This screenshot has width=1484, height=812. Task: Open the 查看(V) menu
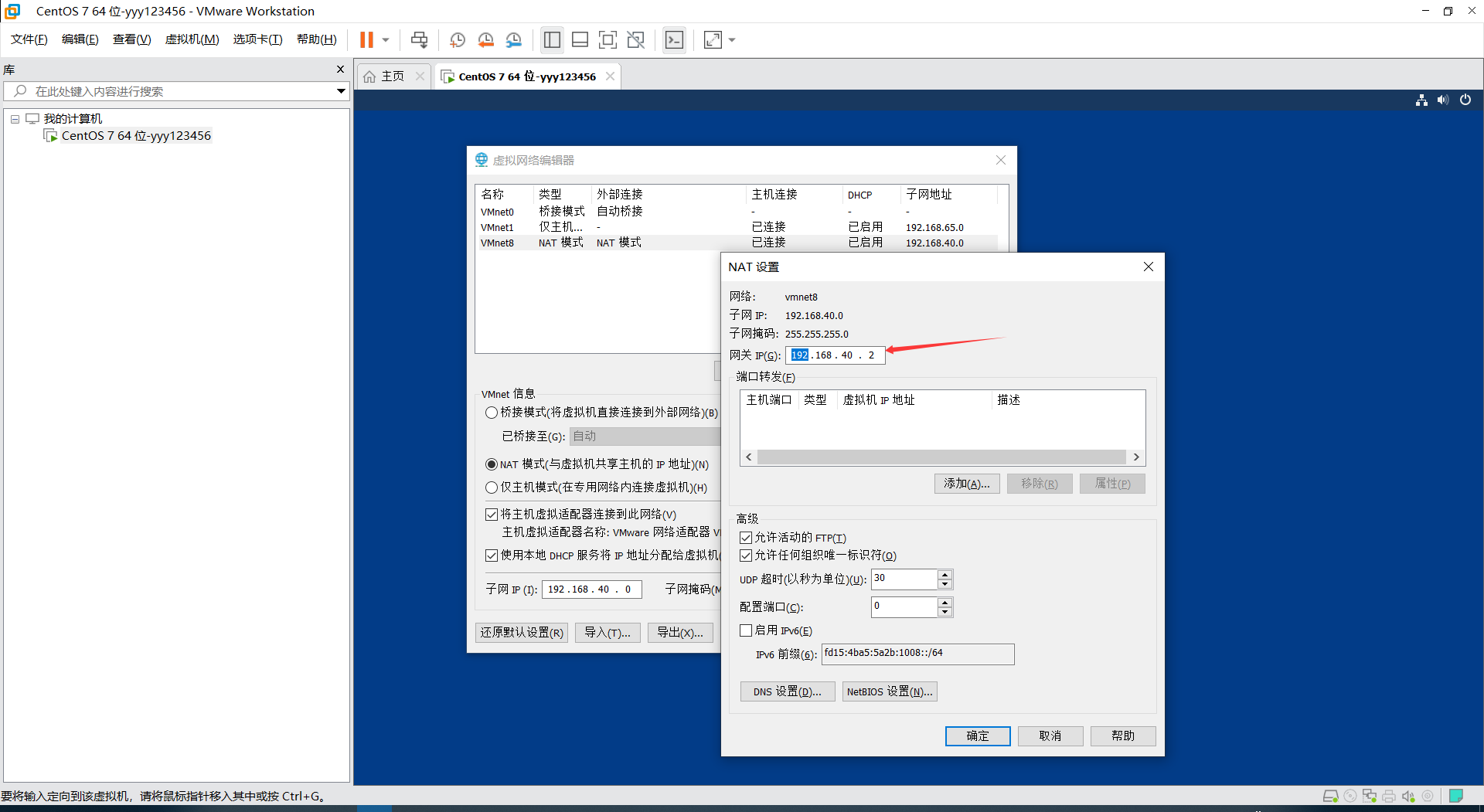(132, 39)
